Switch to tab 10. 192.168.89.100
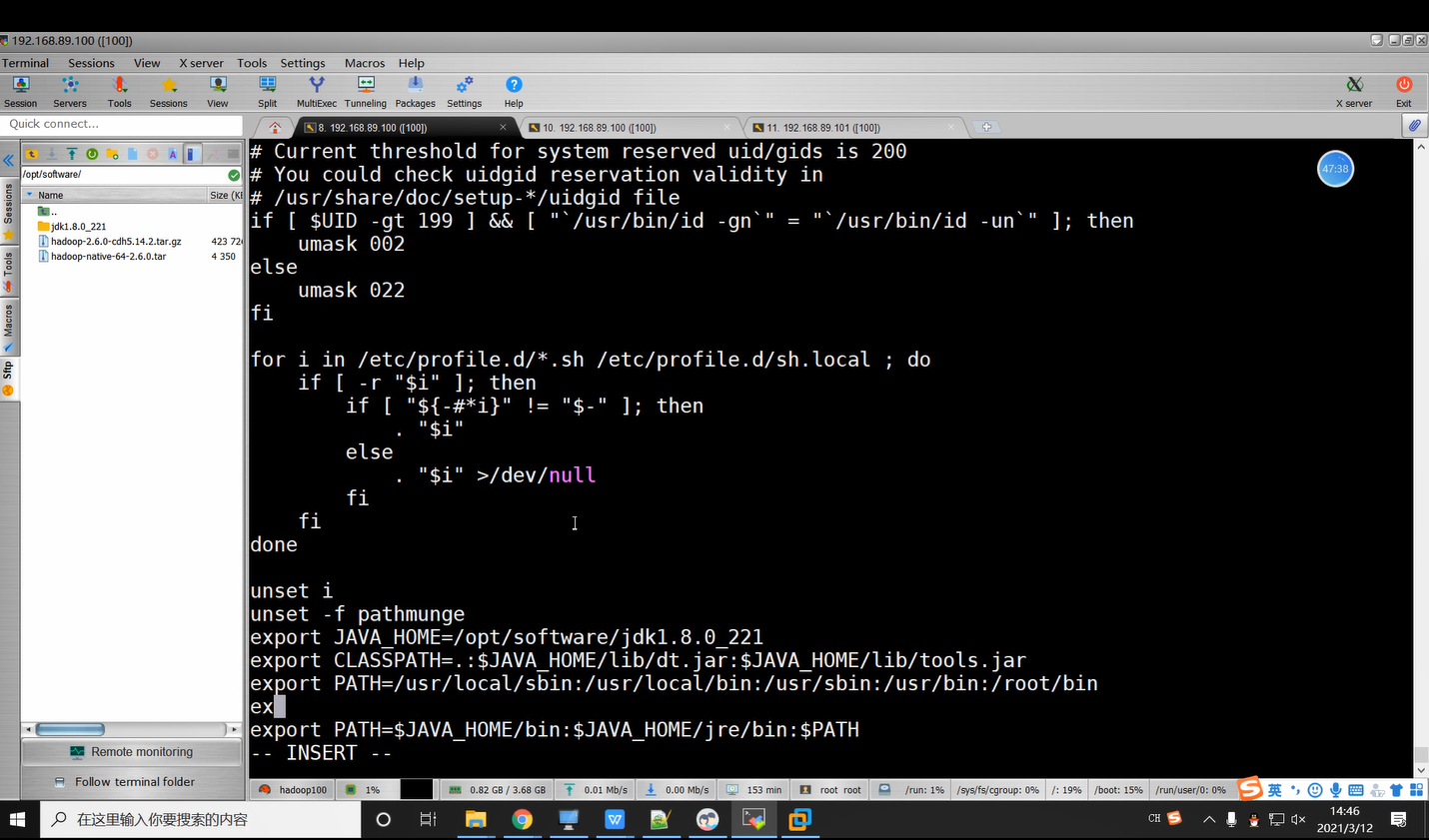This screenshot has width=1429, height=840. [600, 128]
